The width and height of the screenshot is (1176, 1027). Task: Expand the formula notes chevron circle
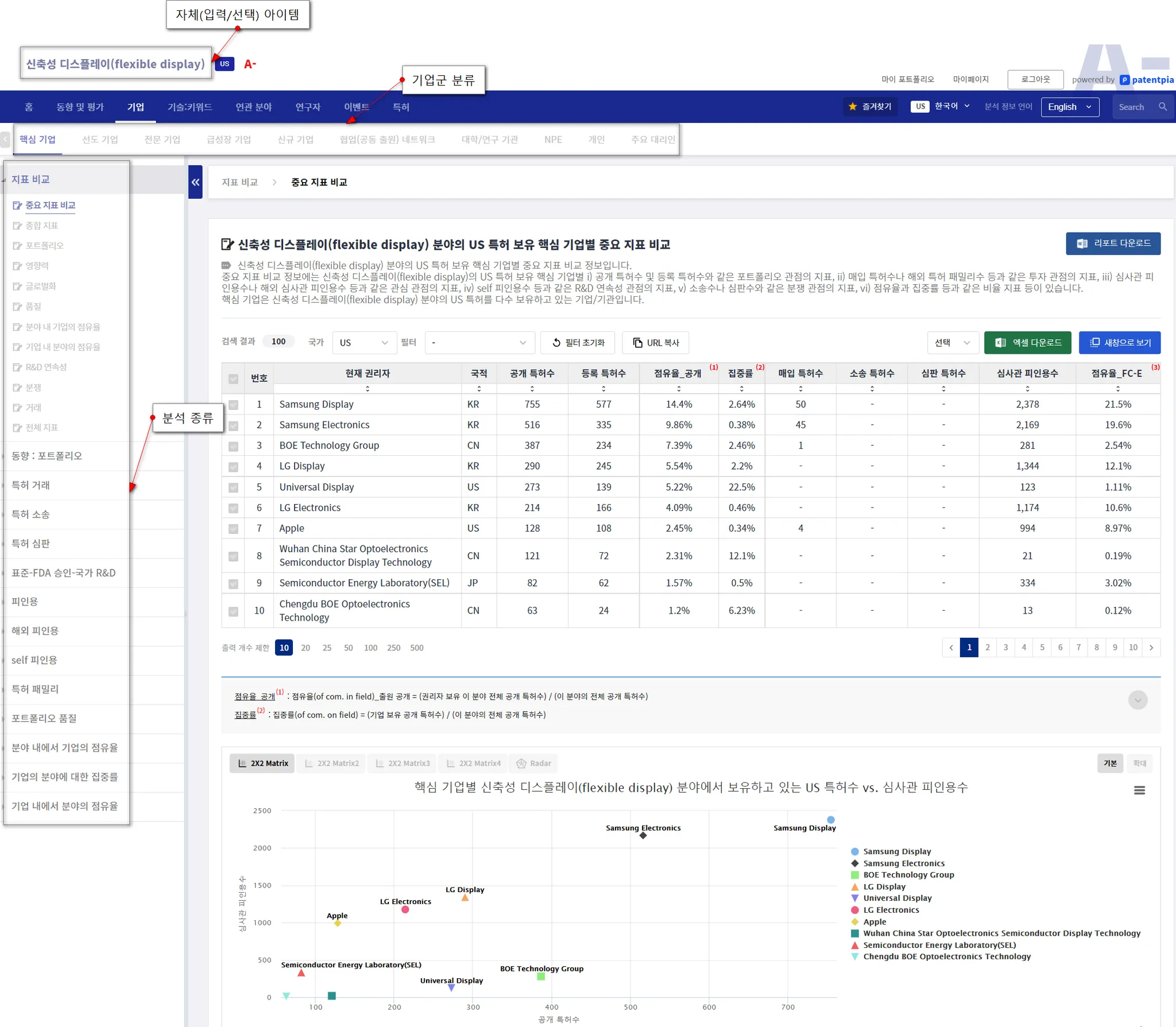pos(1138,700)
